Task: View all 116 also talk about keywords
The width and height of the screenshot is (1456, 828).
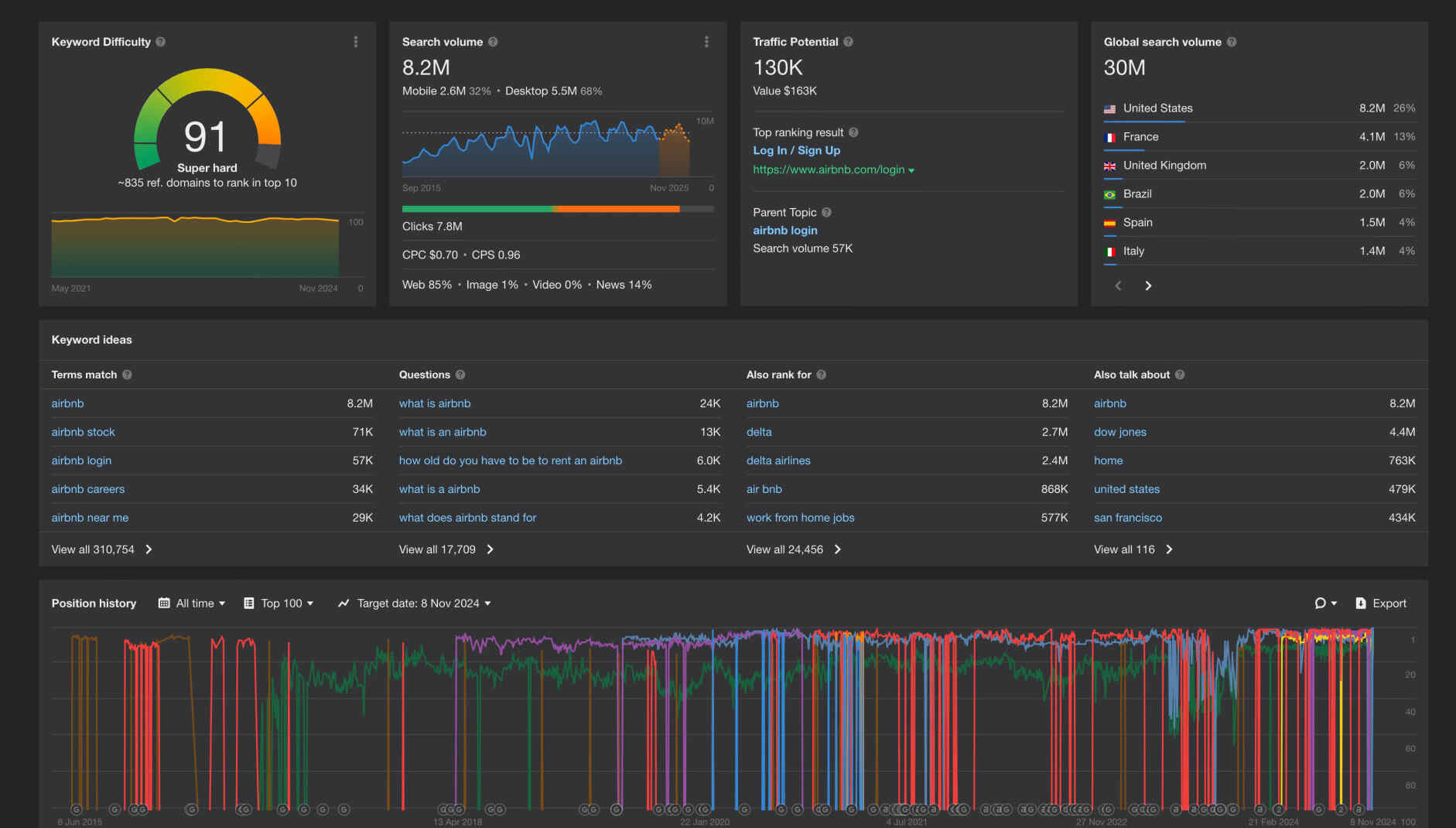Action: pyautogui.click(x=1133, y=549)
